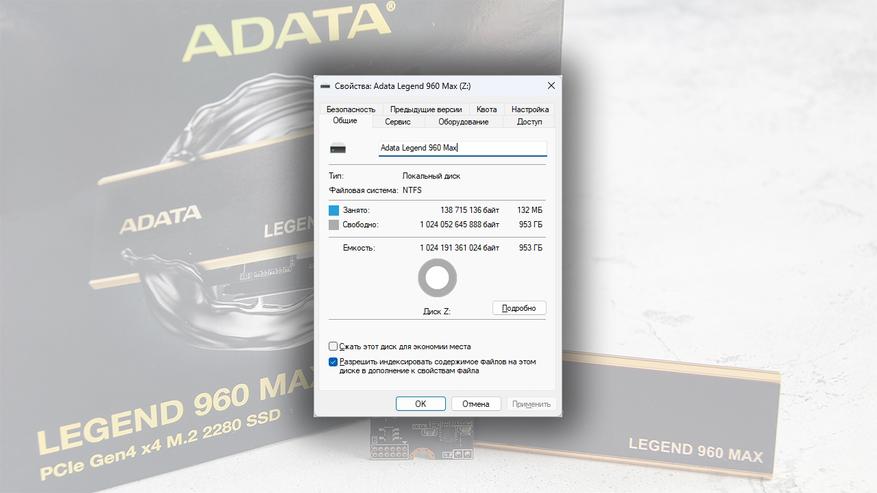Uncheck Разрешить индексировать содержимое checkbox
877x493 pixels.
tap(333, 362)
